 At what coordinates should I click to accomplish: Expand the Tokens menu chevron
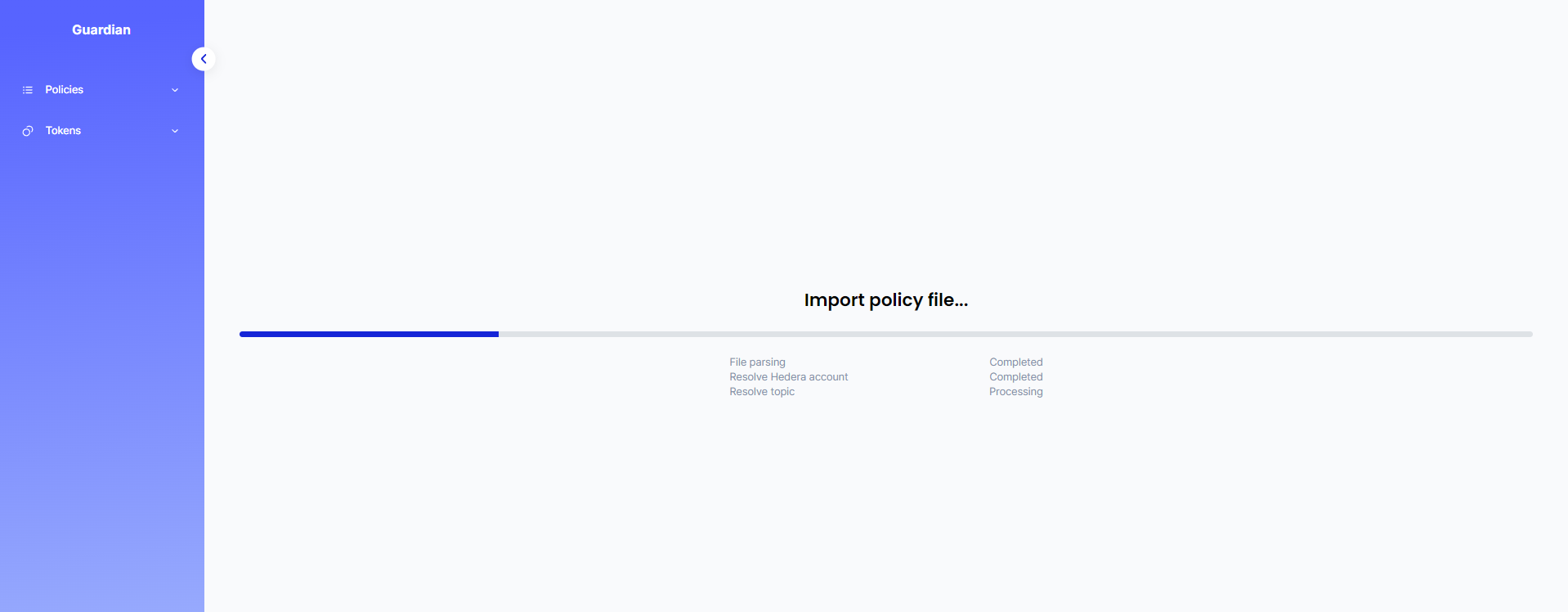pyautogui.click(x=175, y=131)
